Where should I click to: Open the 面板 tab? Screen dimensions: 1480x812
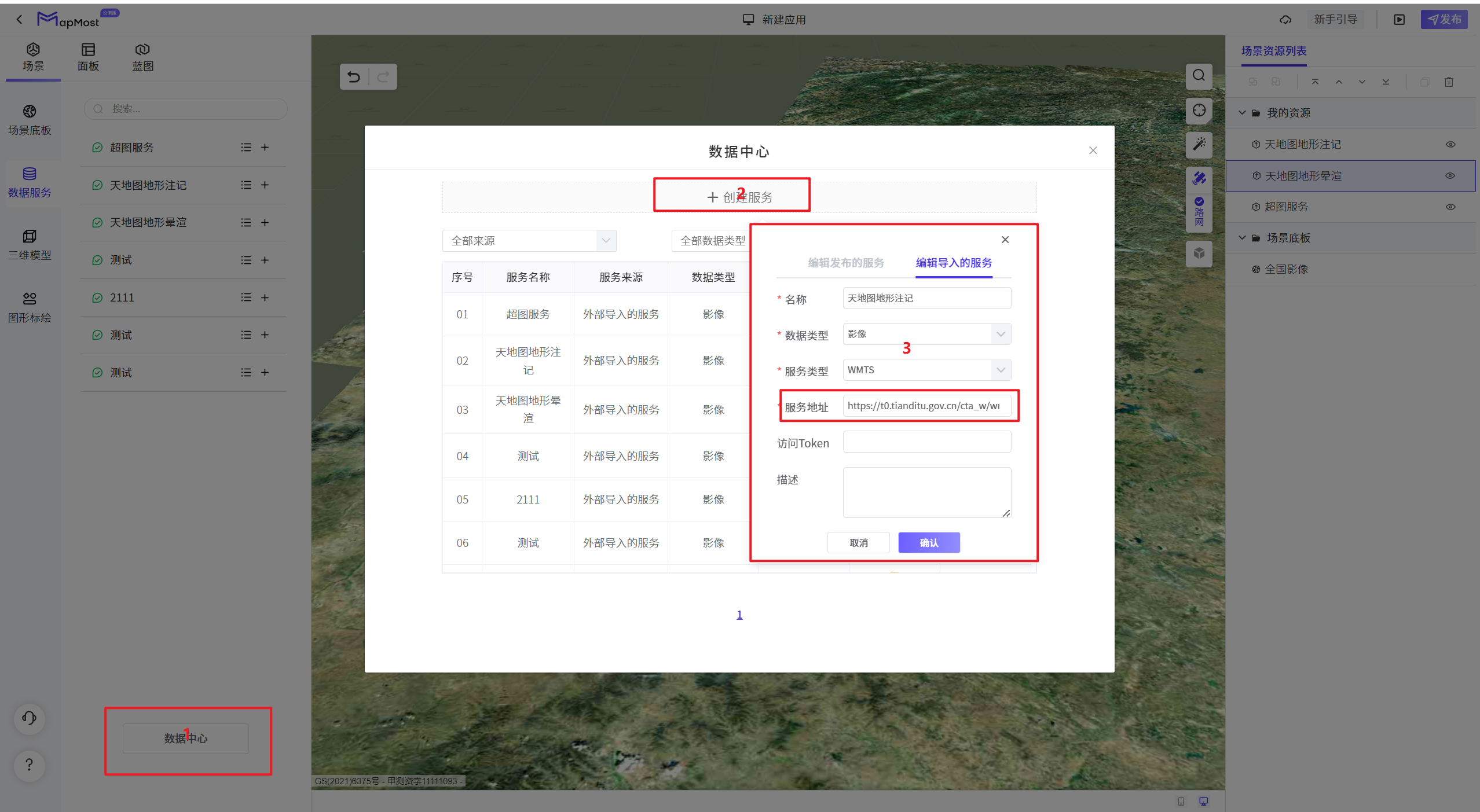point(88,57)
